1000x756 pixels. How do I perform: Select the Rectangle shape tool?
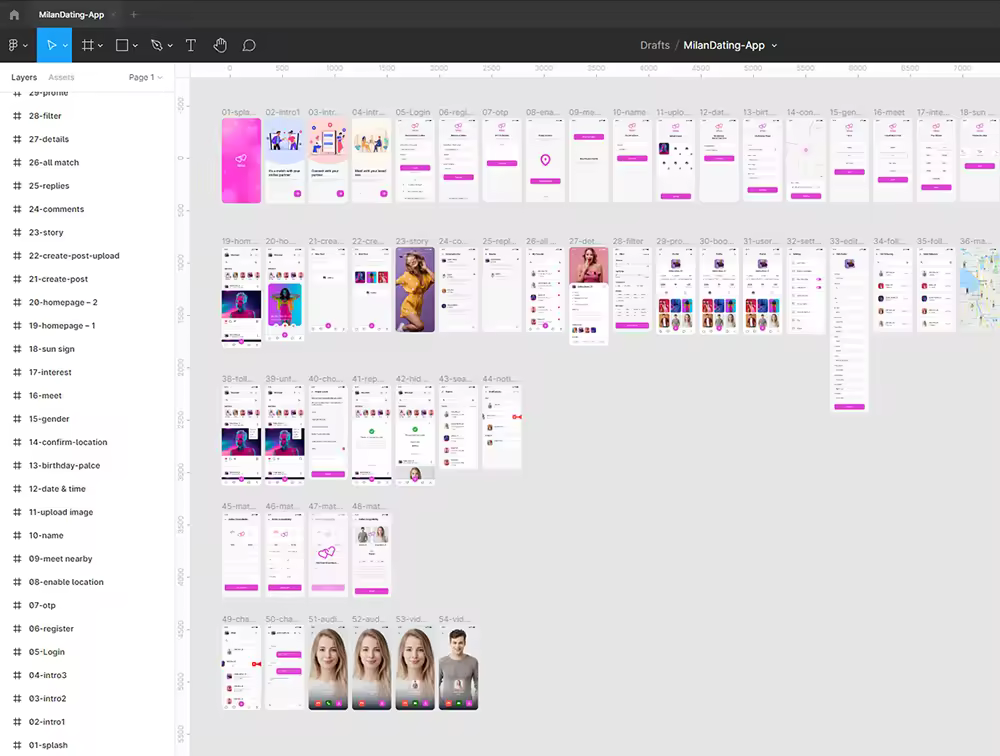click(x=122, y=45)
